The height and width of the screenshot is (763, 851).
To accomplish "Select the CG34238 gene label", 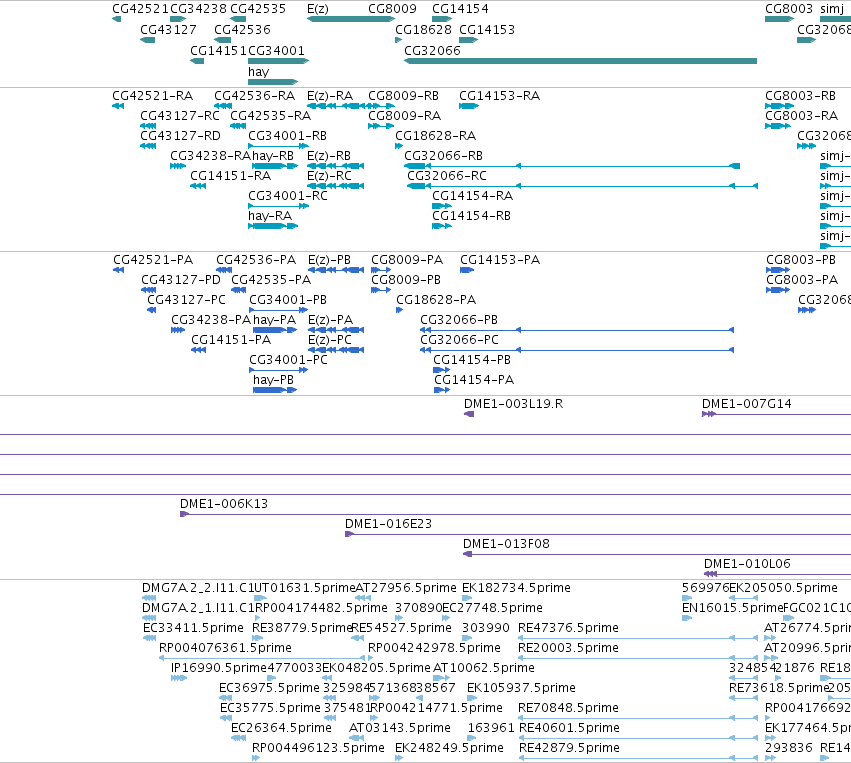I will (199, 9).
